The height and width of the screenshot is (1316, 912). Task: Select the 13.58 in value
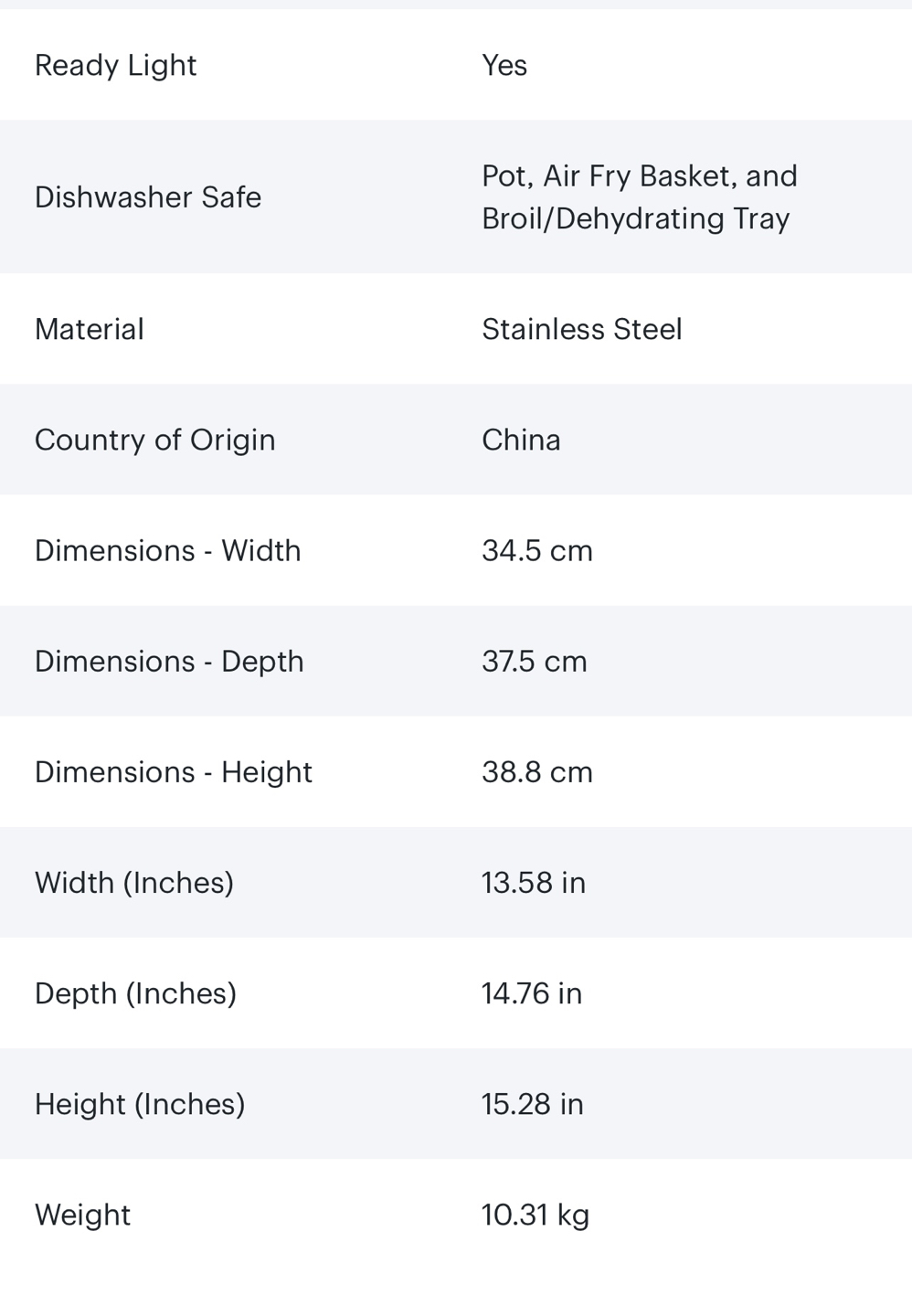point(533,882)
